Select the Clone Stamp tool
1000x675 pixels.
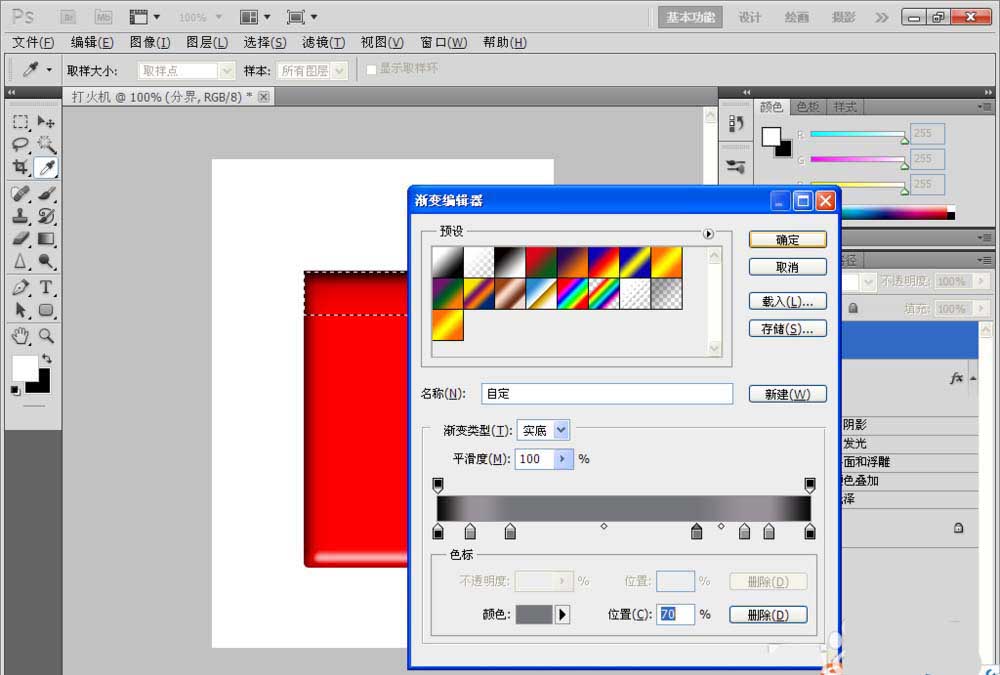[x=19, y=215]
